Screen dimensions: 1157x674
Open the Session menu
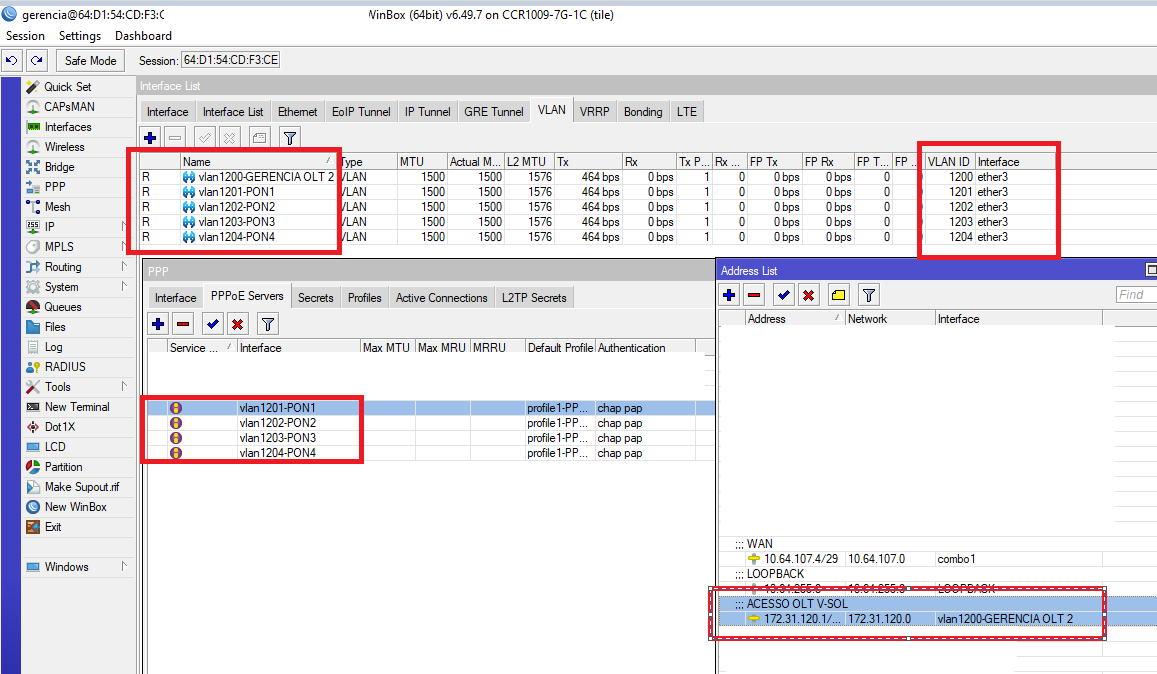click(25, 35)
